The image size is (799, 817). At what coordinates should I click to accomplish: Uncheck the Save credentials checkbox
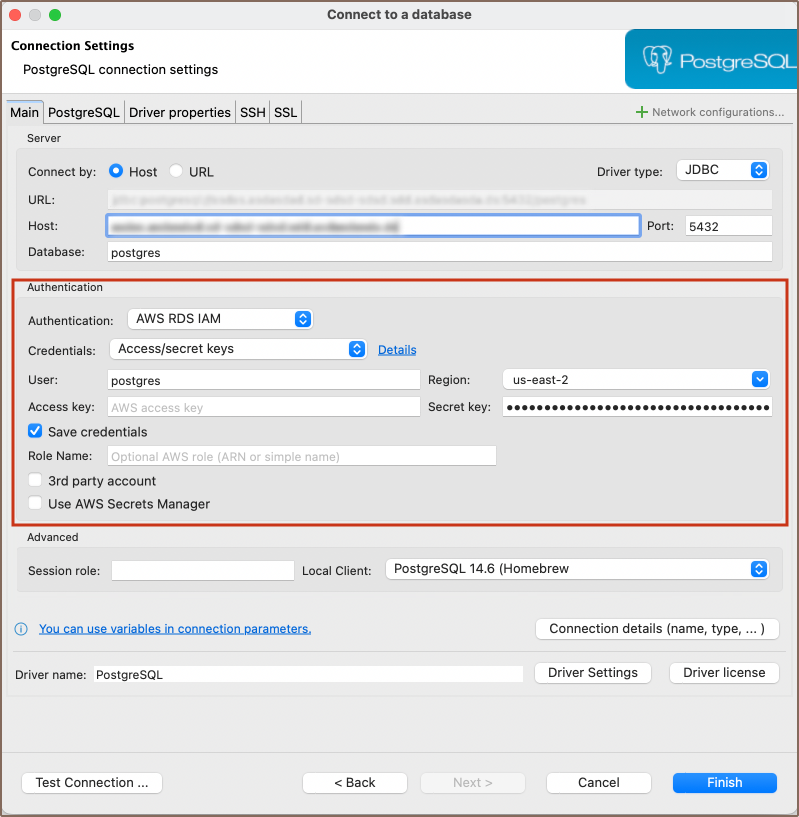pos(36,432)
